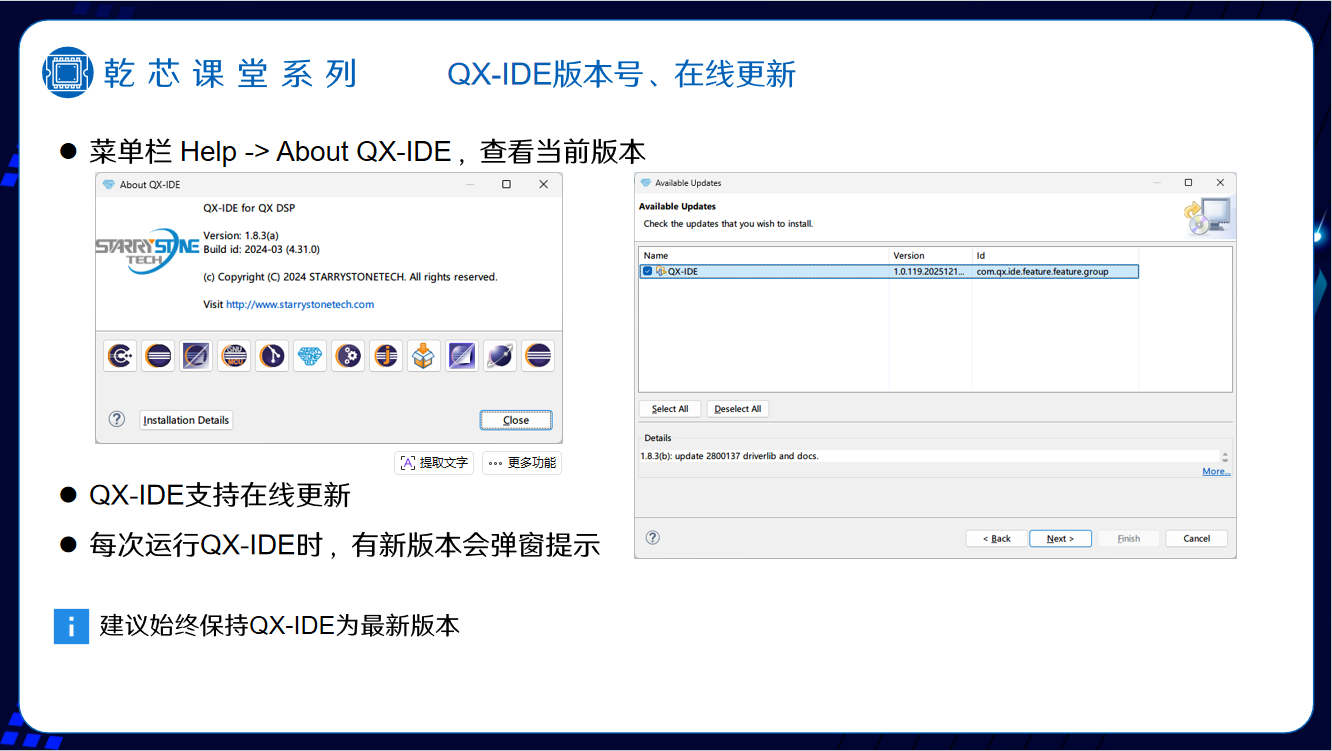Click Deselect All button
The height and width of the screenshot is (751, 1332).
tap(738, 409)
